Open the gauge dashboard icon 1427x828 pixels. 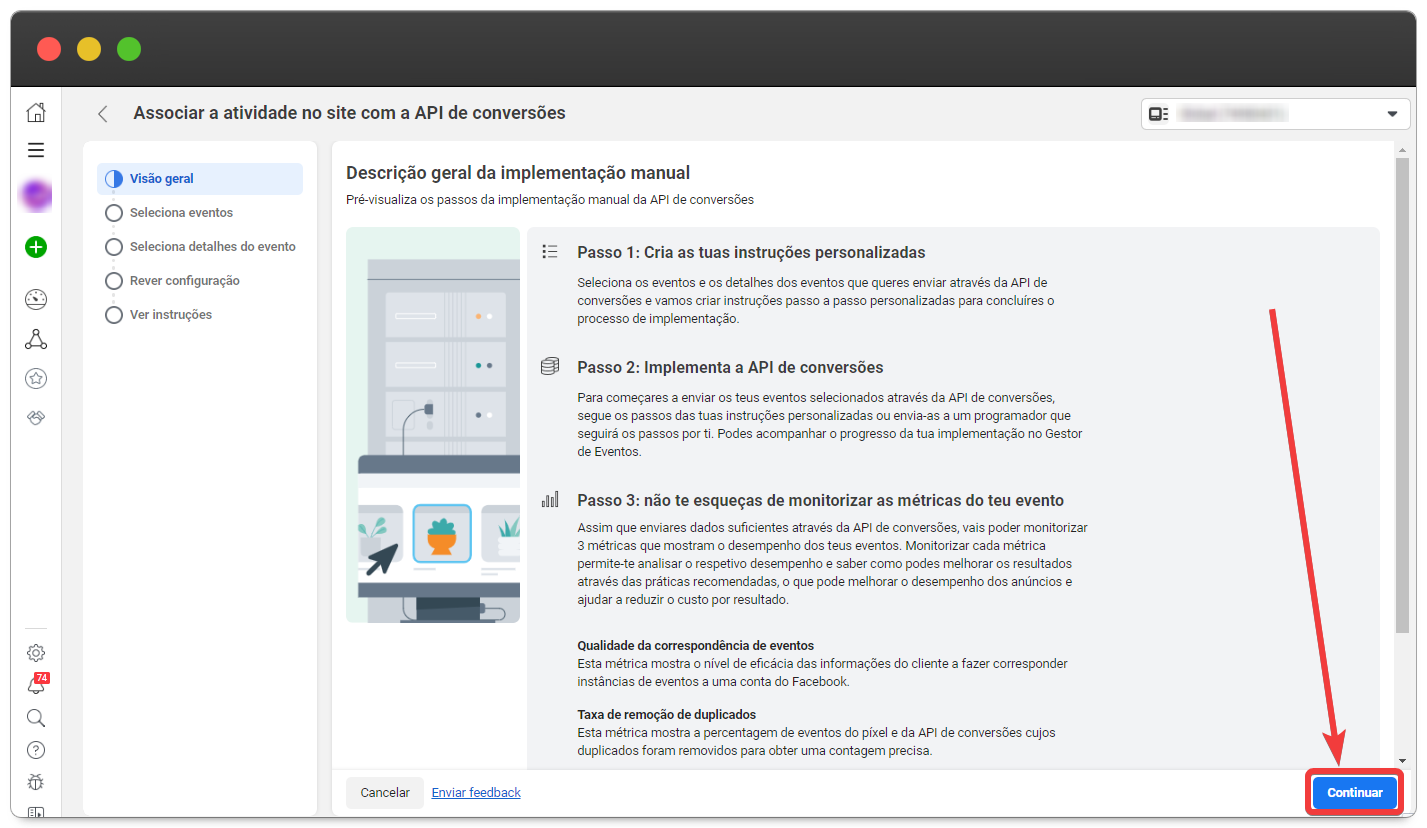pyautogui.click(x=36, y=299)
